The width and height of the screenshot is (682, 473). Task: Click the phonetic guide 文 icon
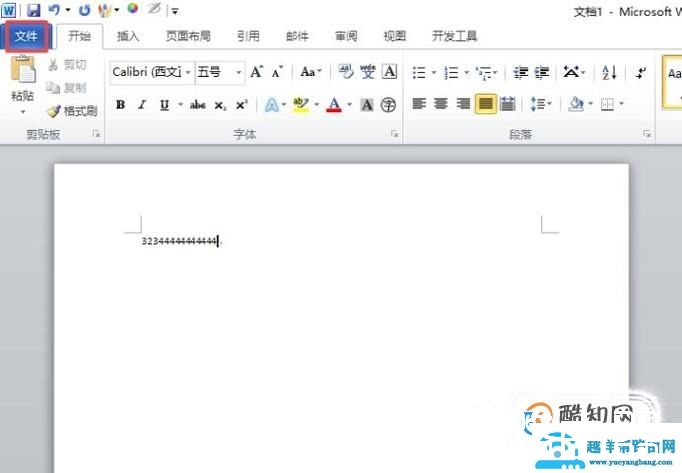368,72
